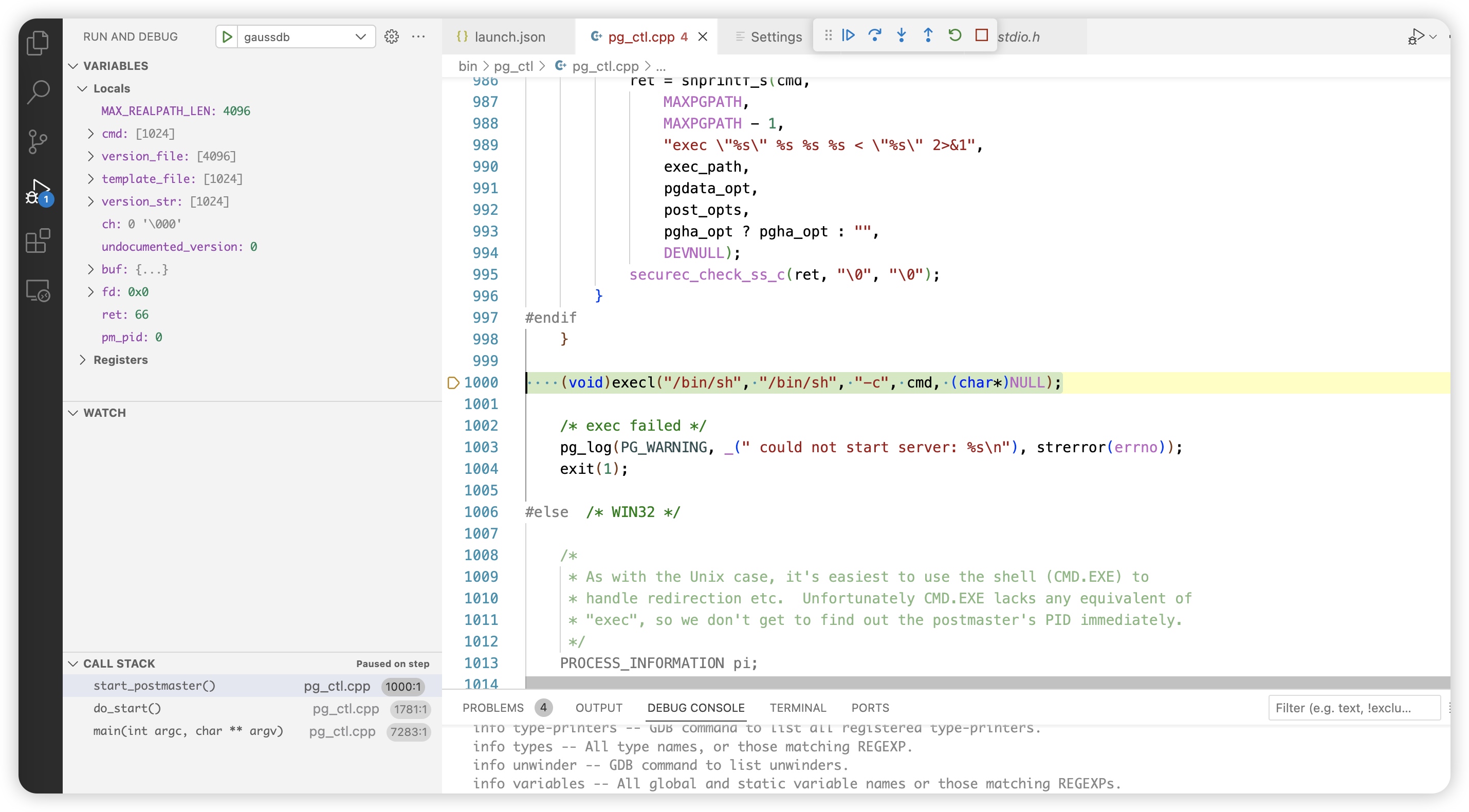
Task: Open the Search view in the activity bar
Action: pyautogui.click(x=38, y=92)
